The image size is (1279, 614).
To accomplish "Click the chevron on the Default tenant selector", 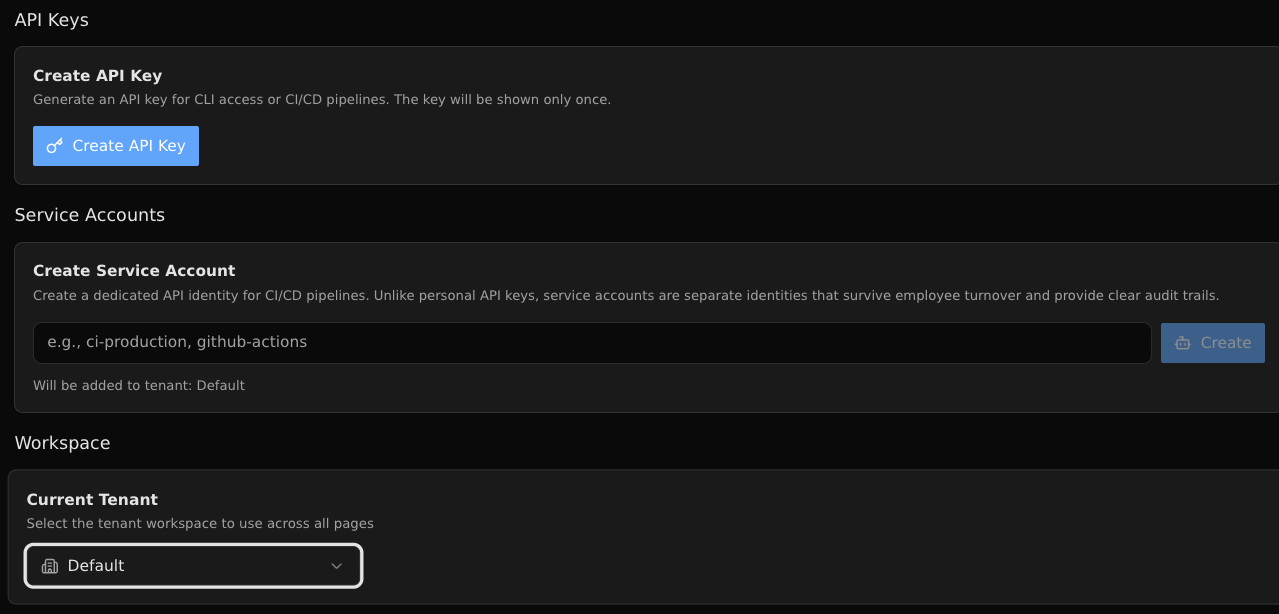I will click(x=336, y=566).
